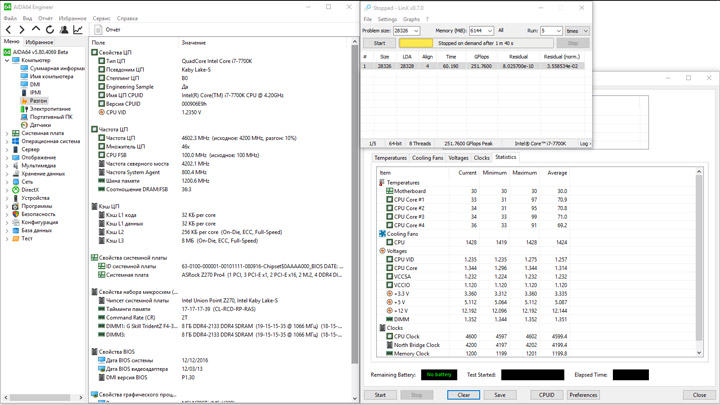Switch to the Clocks tab
This screenshot has height=405, width=720.
tap(481, 158)
